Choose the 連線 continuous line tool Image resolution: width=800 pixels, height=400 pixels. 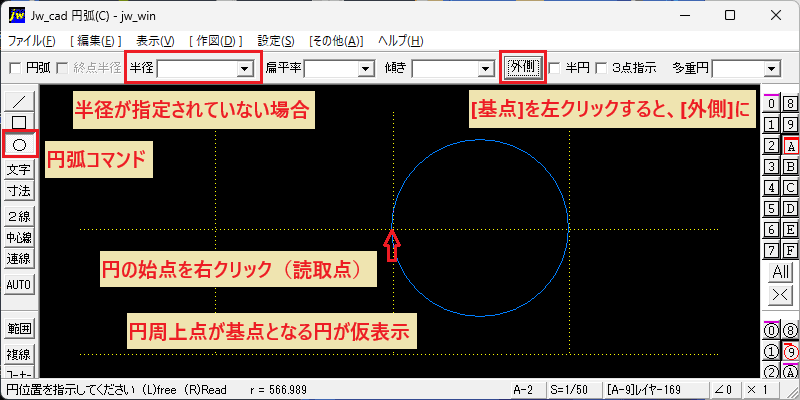(x=19, y=259)
